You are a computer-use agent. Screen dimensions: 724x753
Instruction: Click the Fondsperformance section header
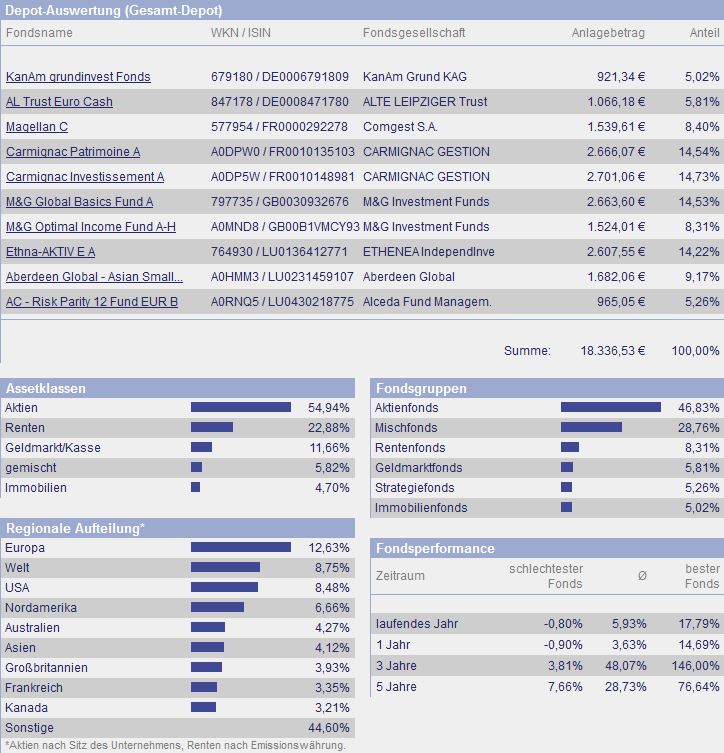point(434,549)
